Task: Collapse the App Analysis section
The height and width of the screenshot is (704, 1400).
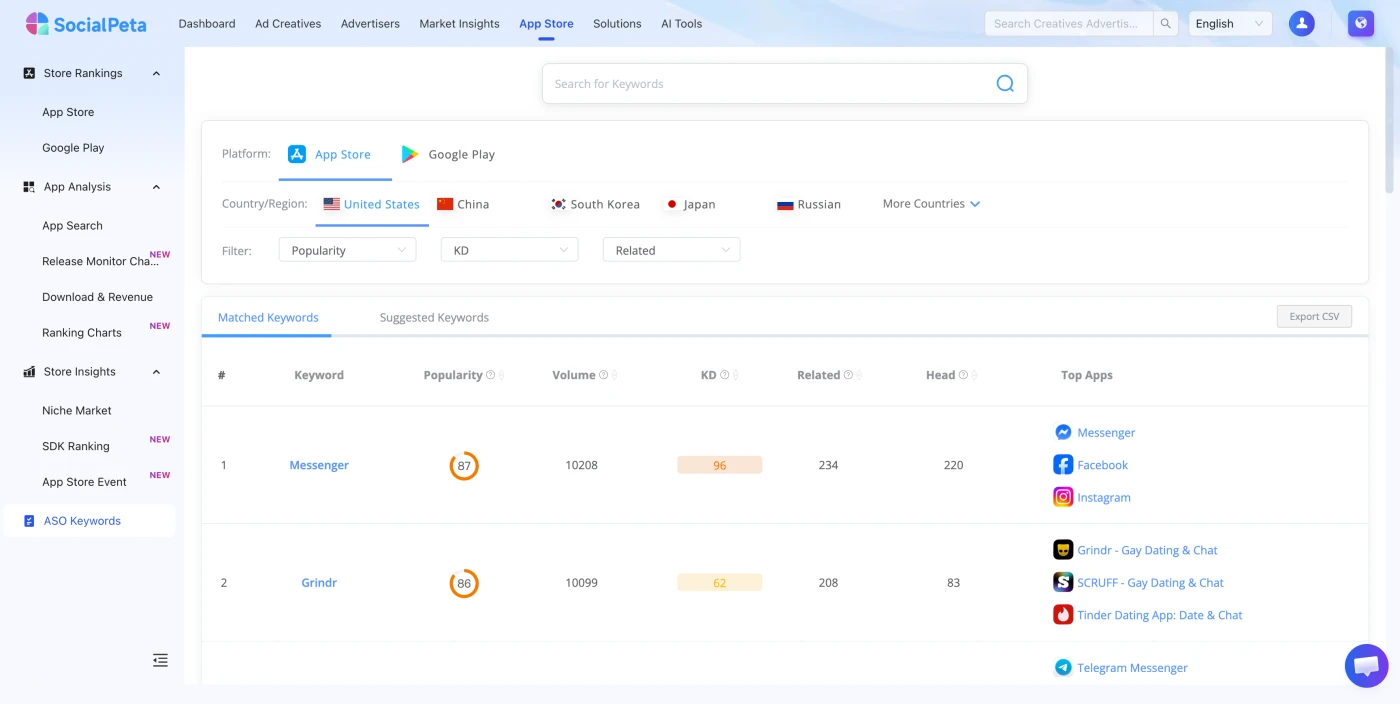Action: [156, 187]
